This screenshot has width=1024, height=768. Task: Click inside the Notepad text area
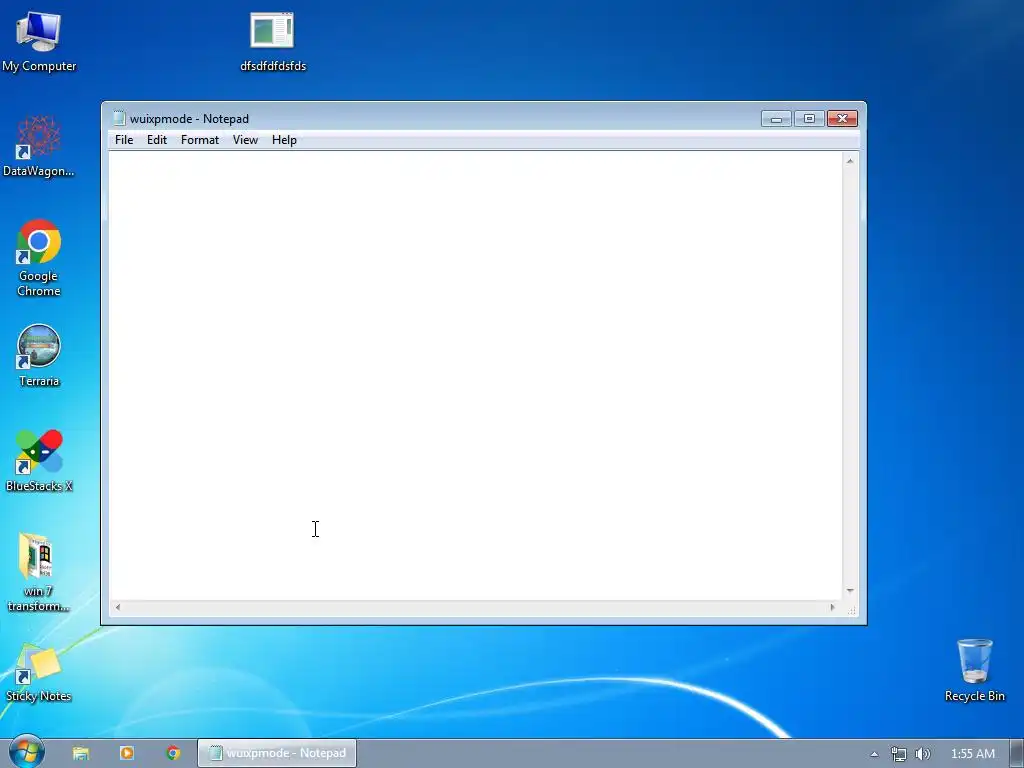point(475,376)
